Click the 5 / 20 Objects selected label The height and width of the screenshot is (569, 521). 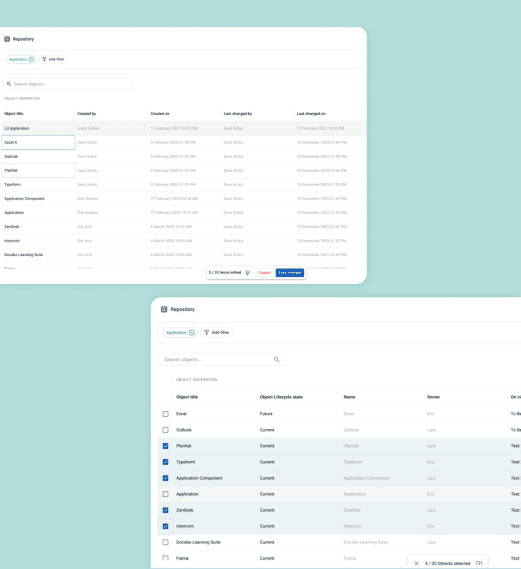point(448,564)
